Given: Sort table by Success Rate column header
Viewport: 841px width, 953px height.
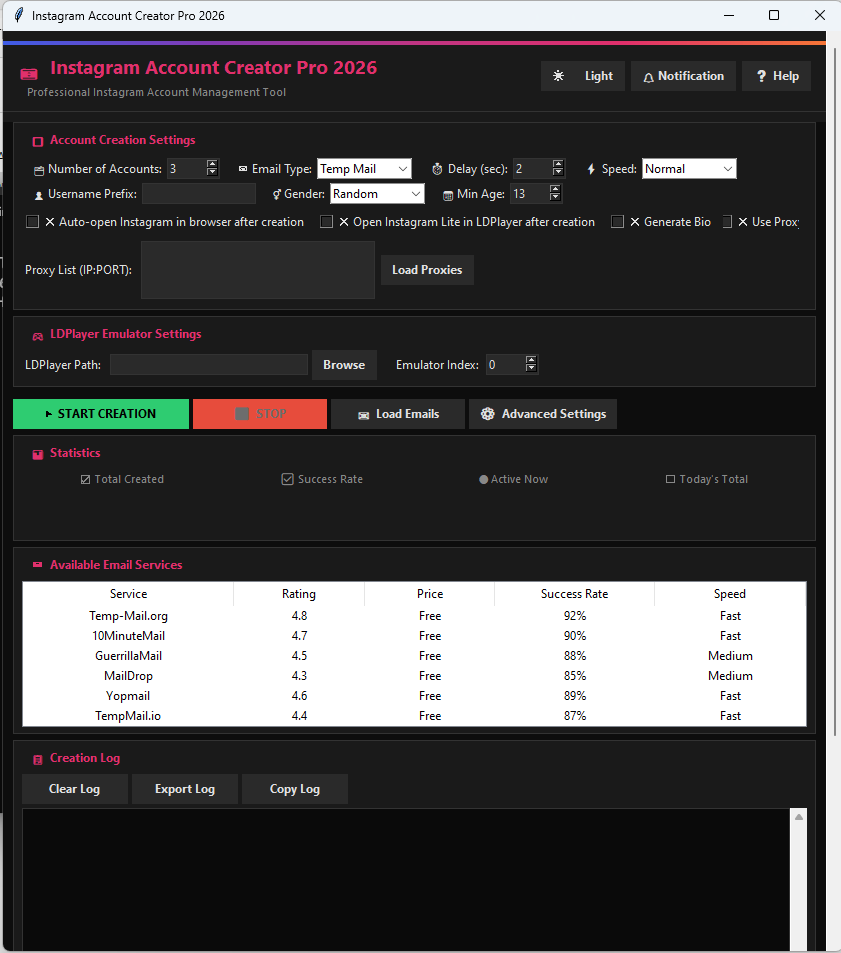Looking at the screenshot, I should (x=574, y=594).
